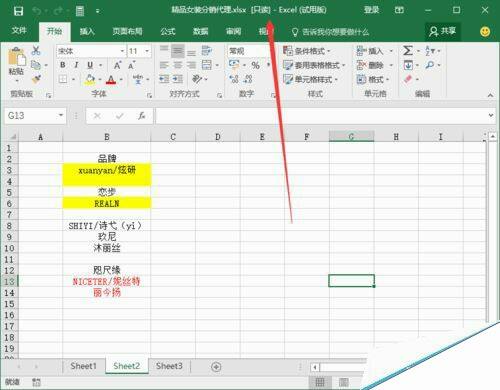Switch to the Sheet3 worksheet tab
The image size is (500, 390).
pyautogui.click(x=169, y=366)
